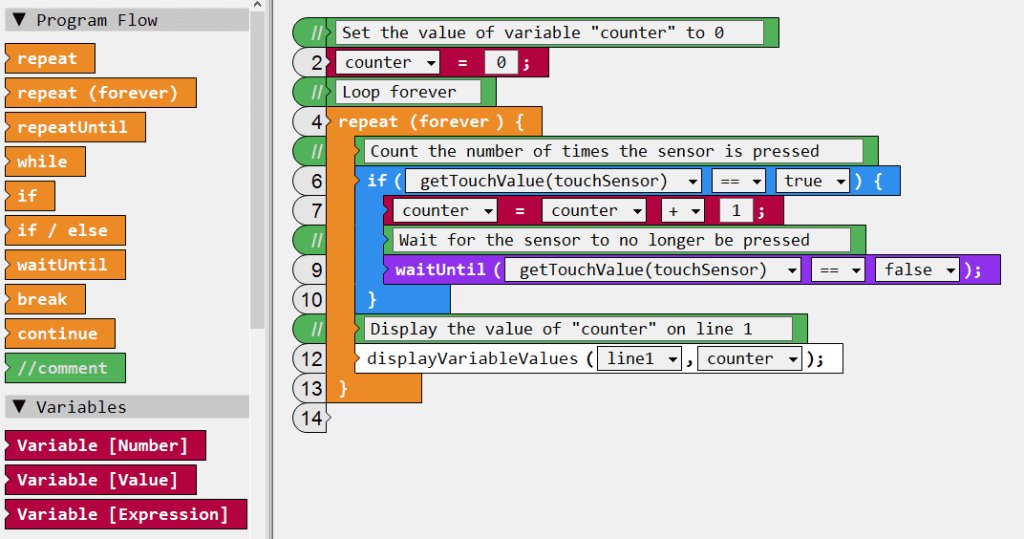Open the counter dropdown on line 2

pos(388,63)
